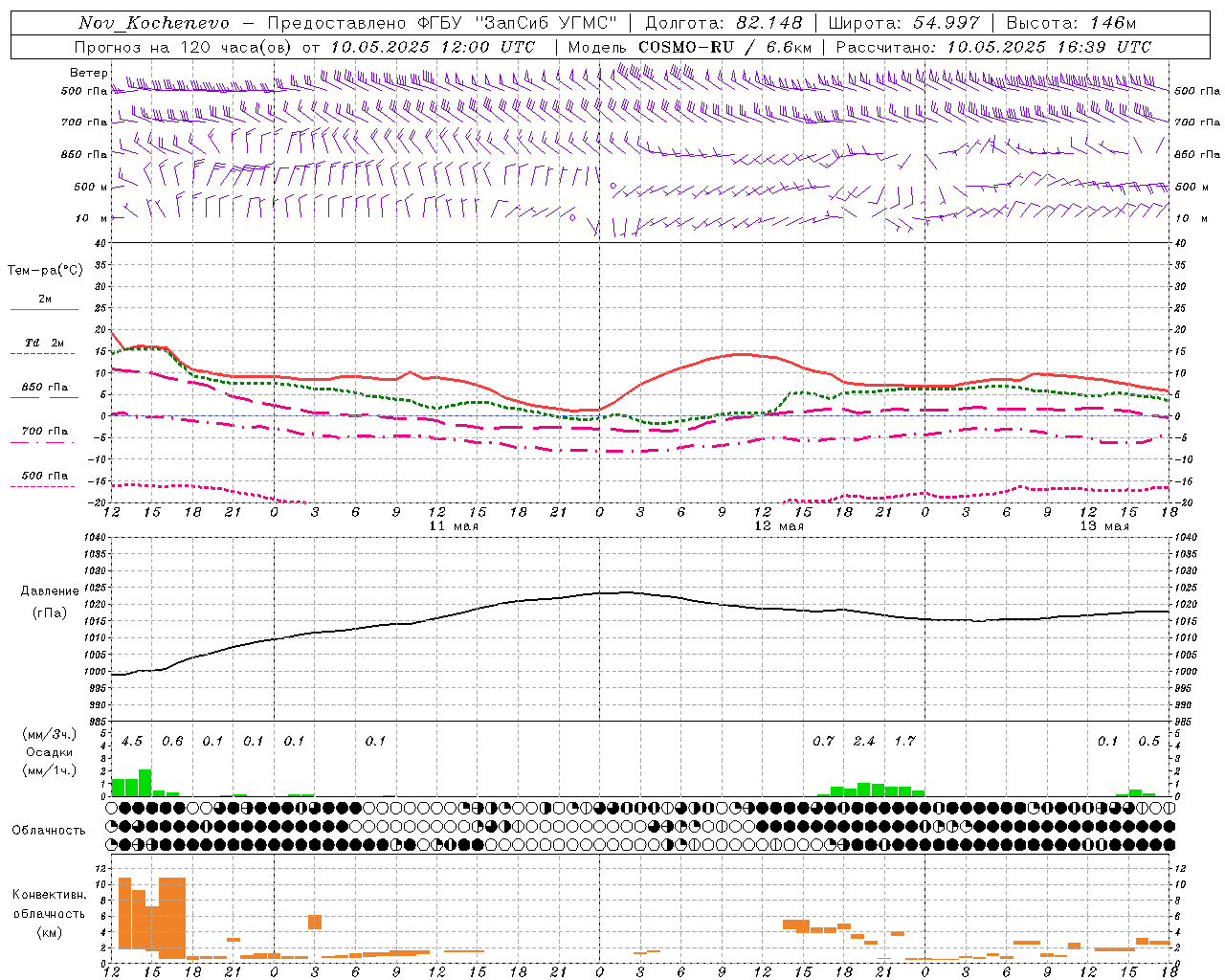This screenshot has width=1225, height=980.
Task: Click the (гПа) unit under Давление
Action: (50, 613)
